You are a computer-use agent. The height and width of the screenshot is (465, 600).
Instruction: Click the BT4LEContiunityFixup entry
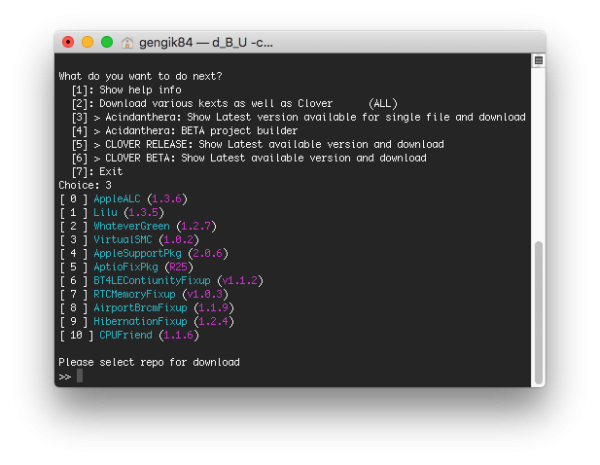tap(154, 281)
